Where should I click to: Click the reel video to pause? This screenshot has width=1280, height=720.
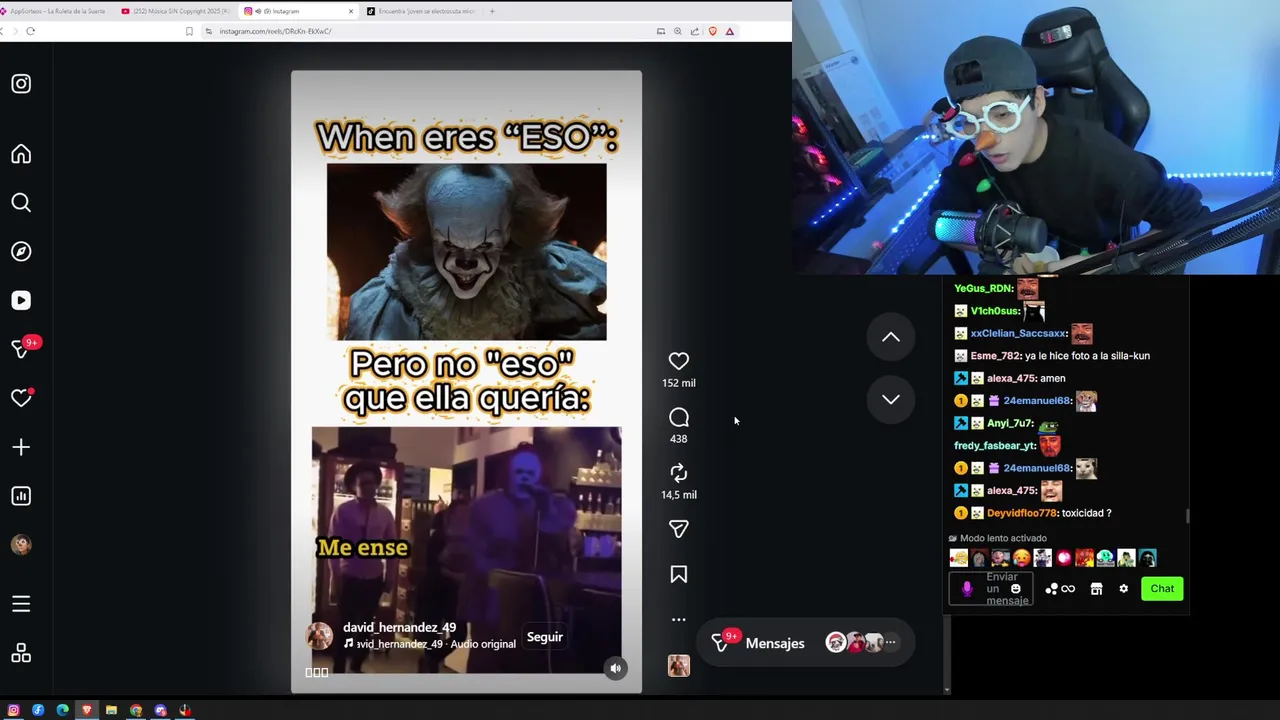(466, 381)
